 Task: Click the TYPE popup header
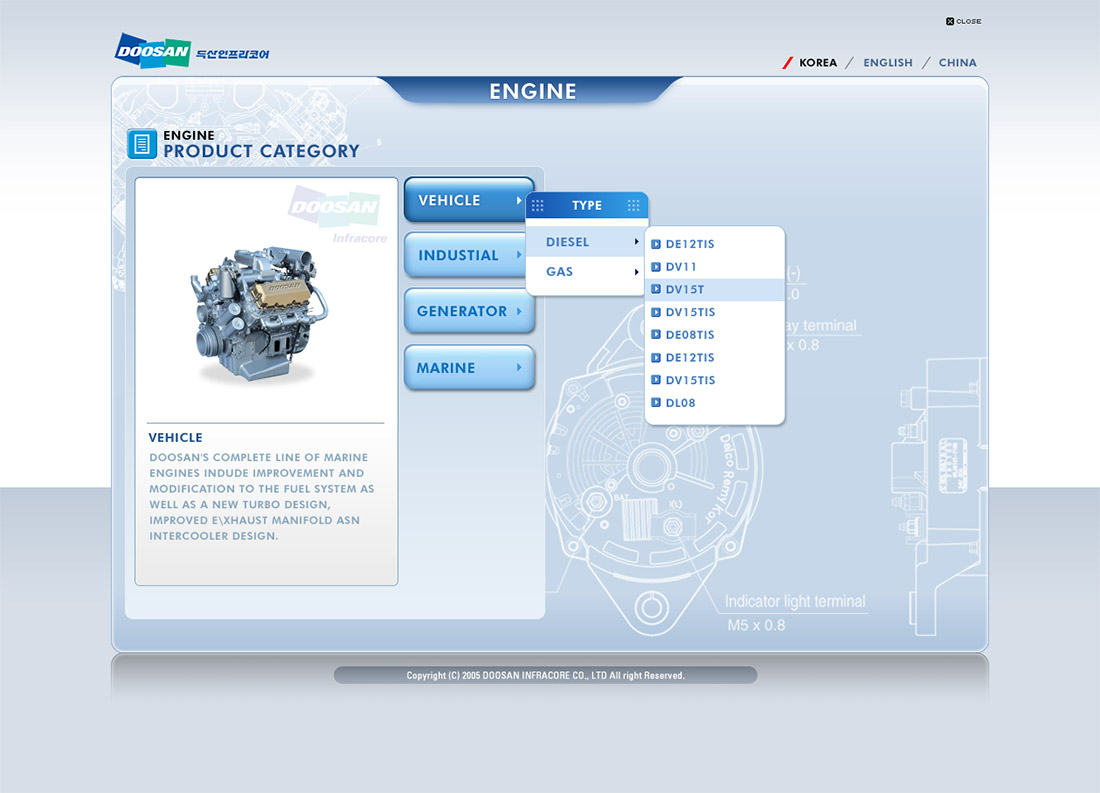[586, 206]
